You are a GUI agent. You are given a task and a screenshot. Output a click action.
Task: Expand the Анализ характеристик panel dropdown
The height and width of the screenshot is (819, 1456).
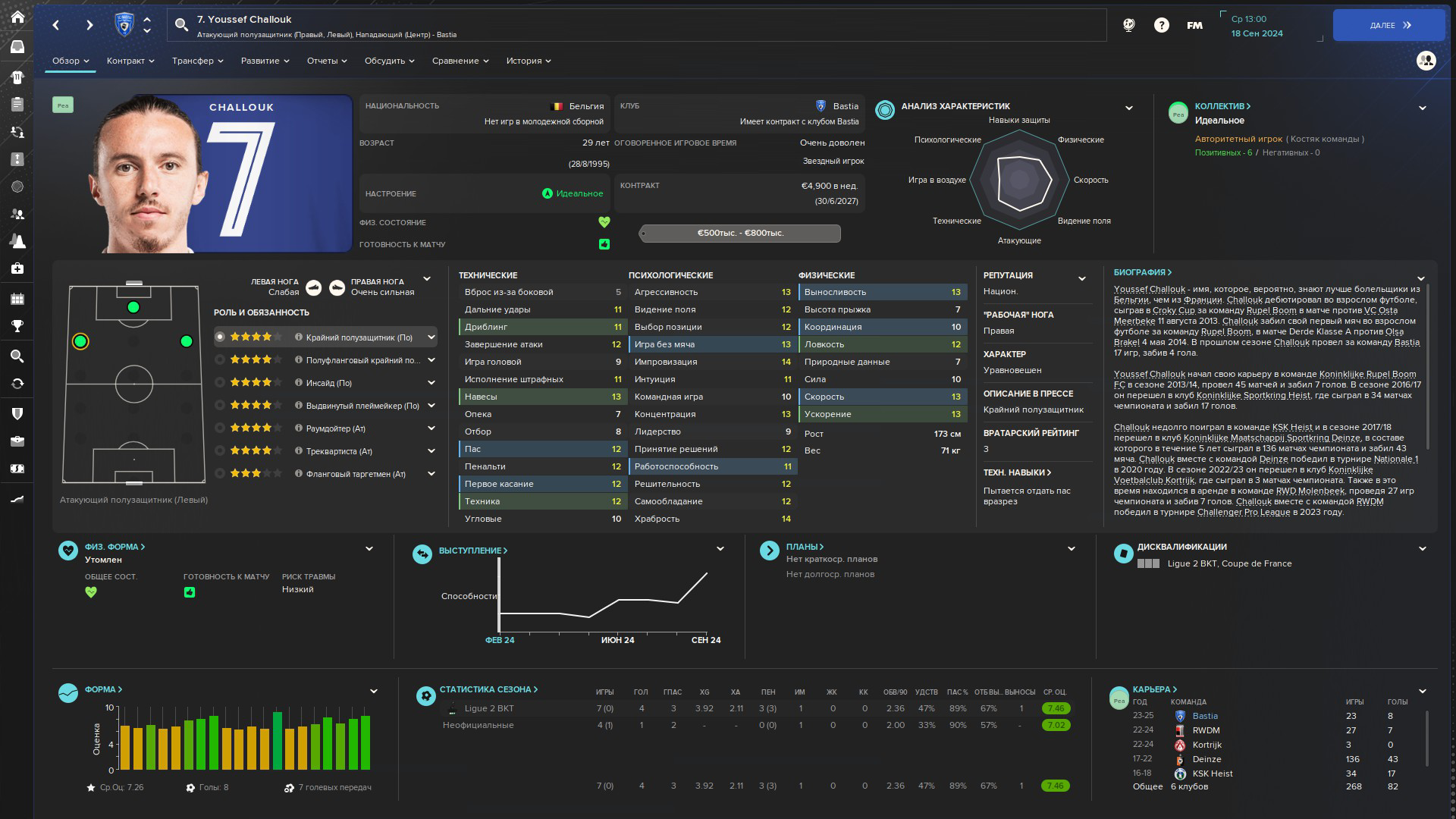point(1128,108)
